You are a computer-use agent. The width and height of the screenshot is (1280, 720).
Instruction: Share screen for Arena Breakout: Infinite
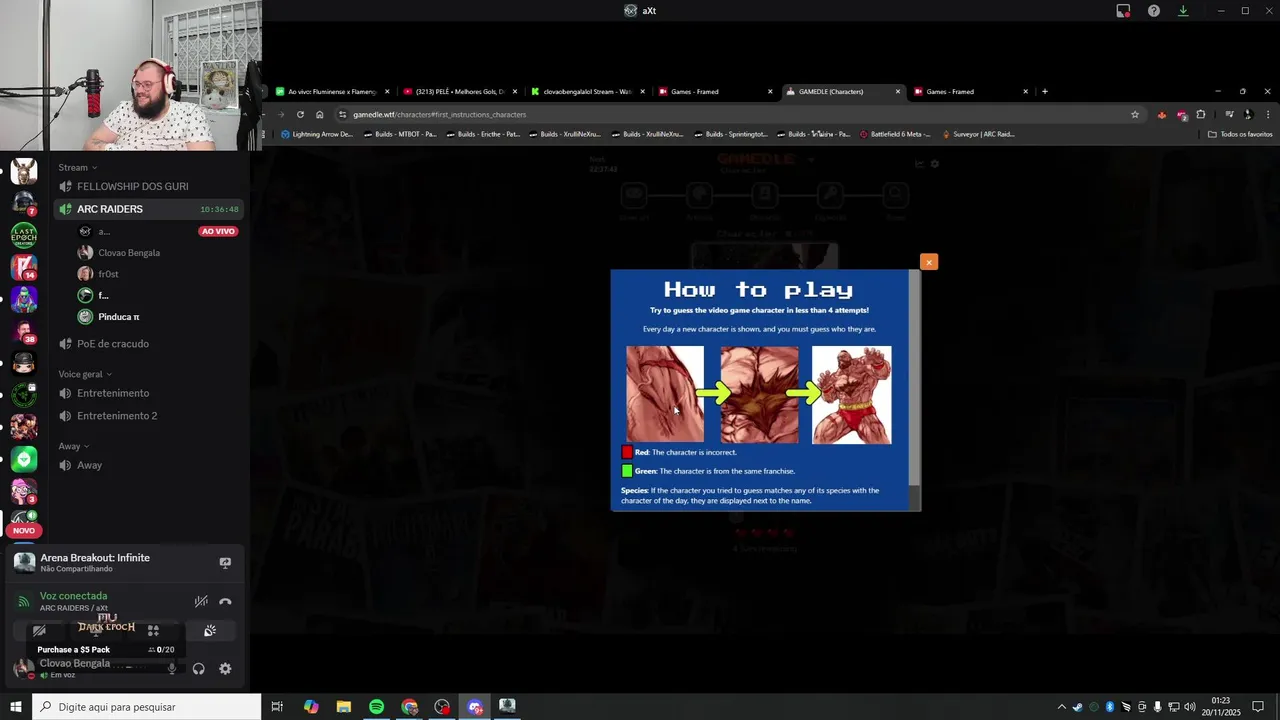(225, 563)
